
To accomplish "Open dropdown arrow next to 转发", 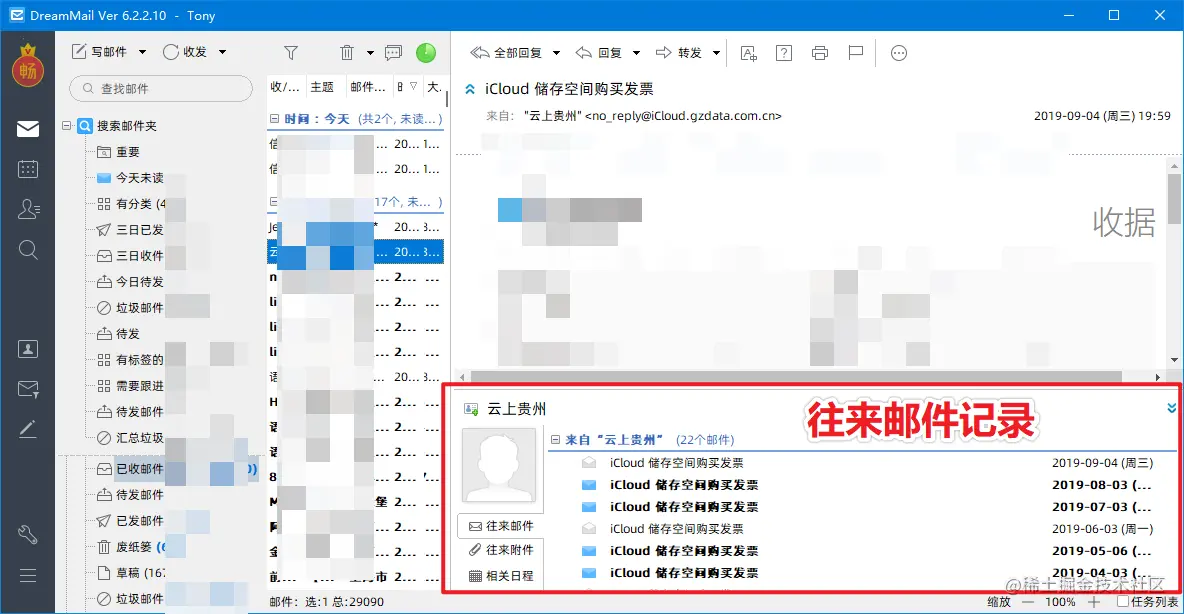I will [x=717, y=53].
